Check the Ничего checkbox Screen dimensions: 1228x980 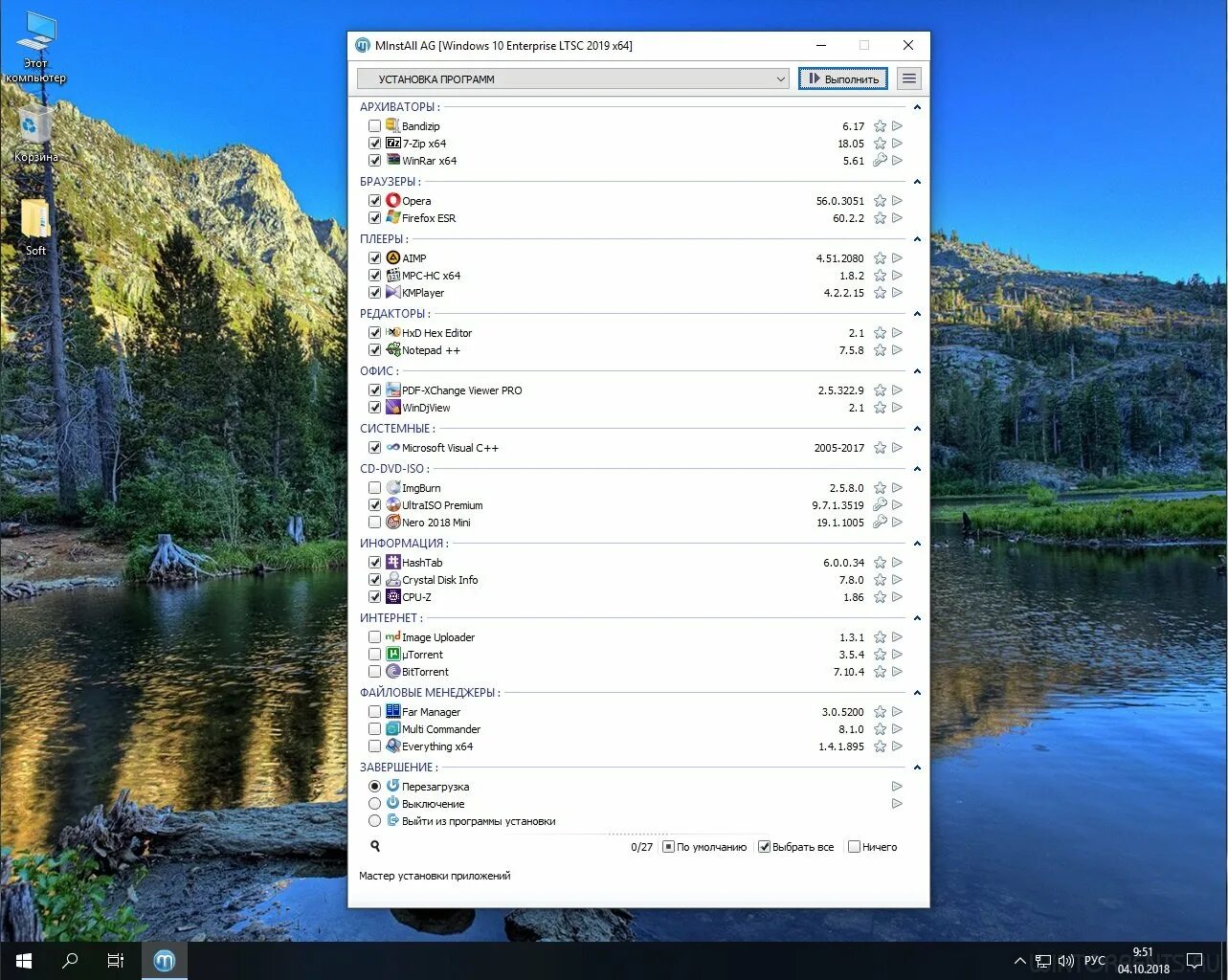[854, 847]
